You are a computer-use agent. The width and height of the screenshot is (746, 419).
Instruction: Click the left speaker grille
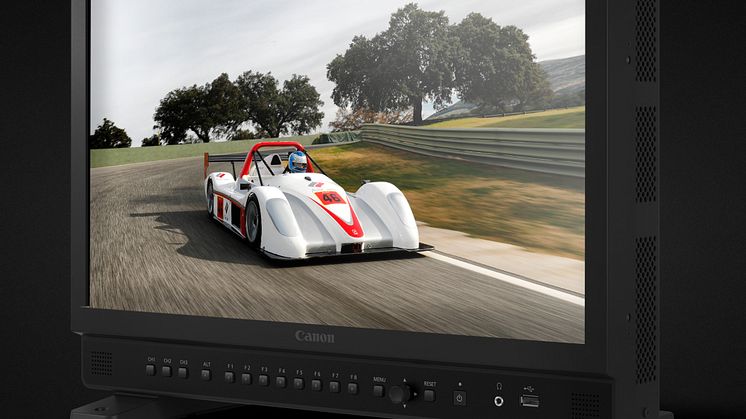point(102,363)
